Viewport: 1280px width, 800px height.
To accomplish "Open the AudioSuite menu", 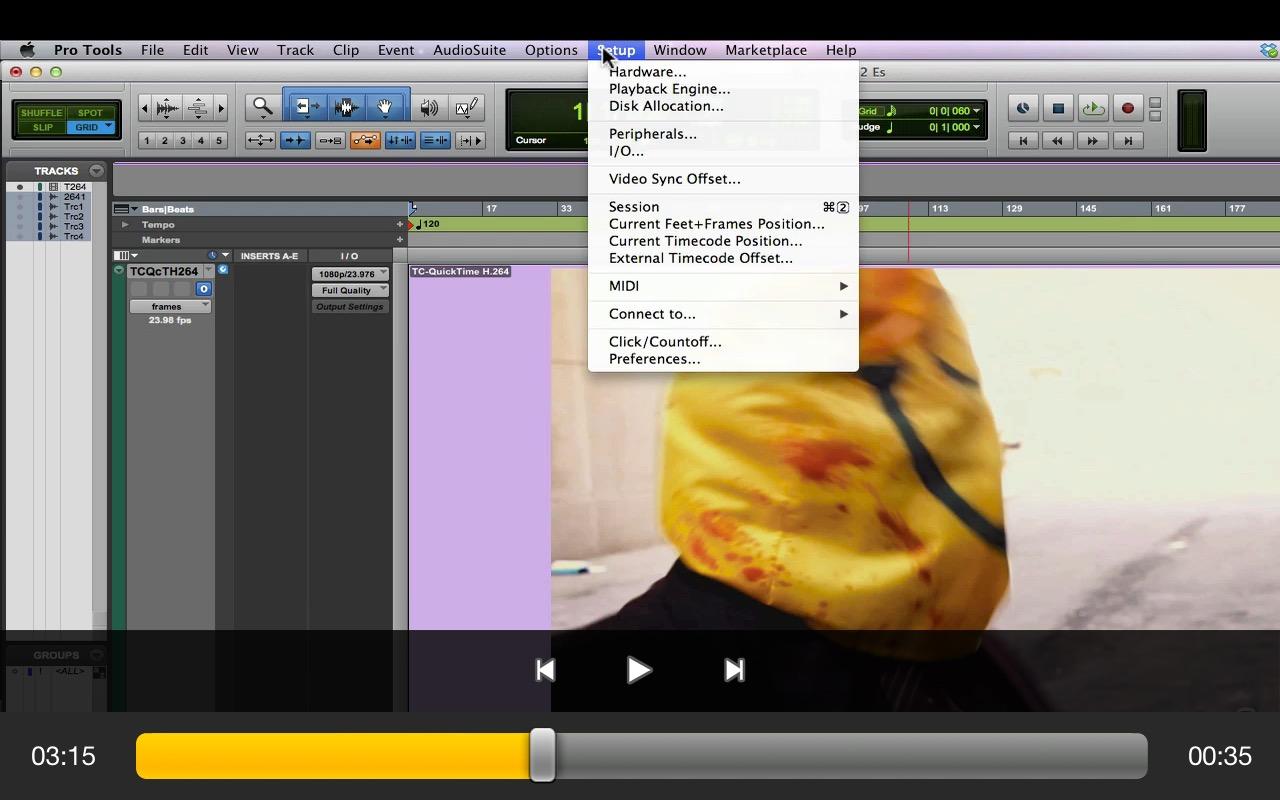I will click(x=469, y=50).
